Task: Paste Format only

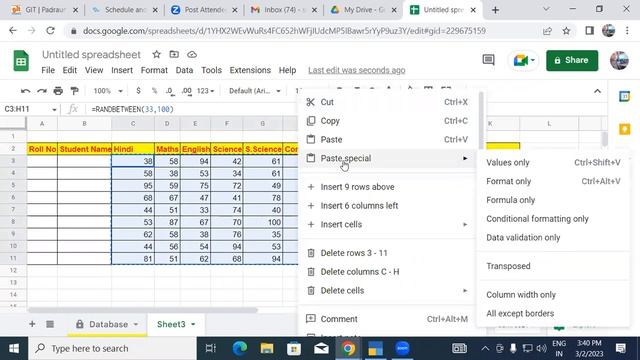Action: (x=553, y=181)
